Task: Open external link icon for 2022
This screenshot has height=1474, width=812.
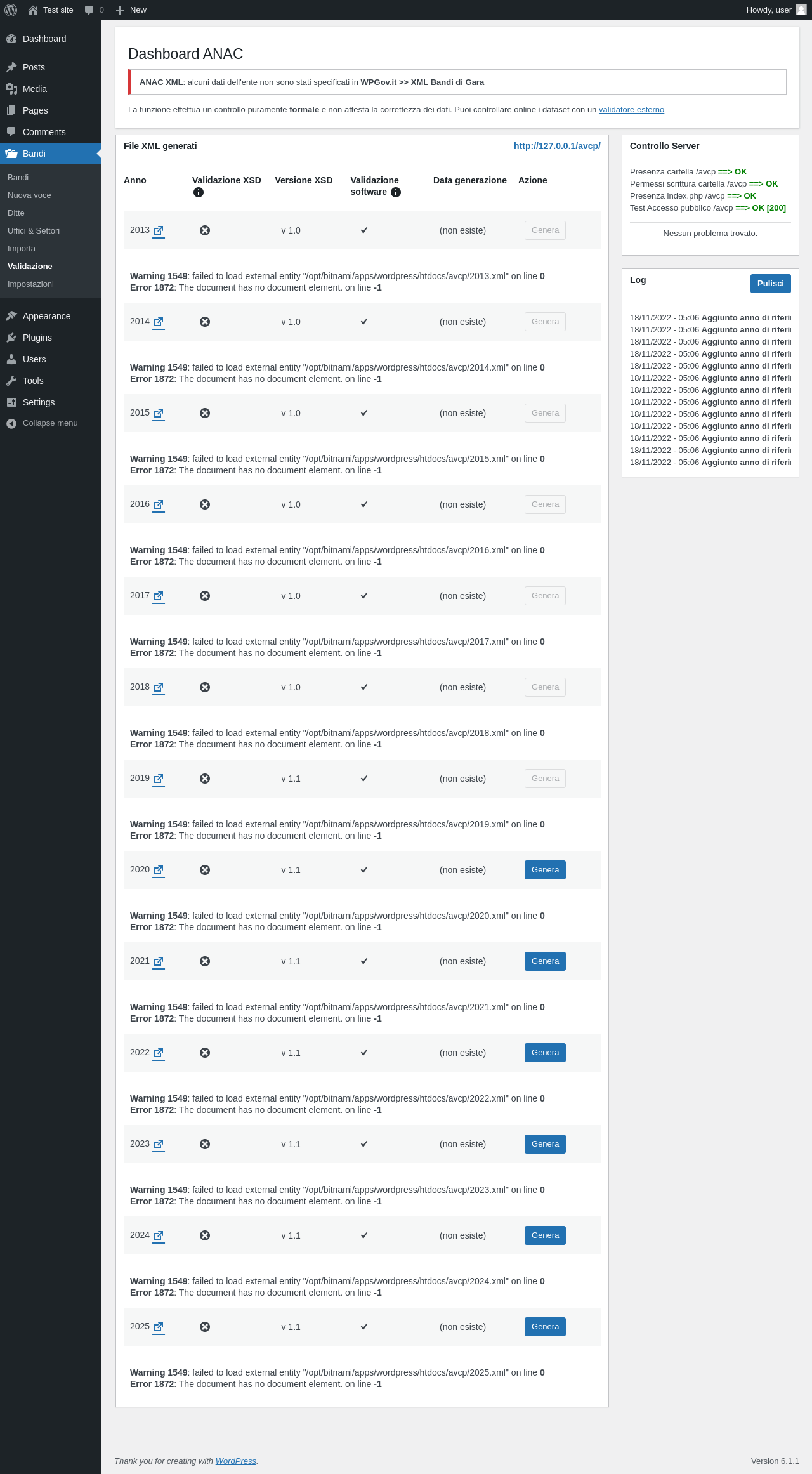Action: tap(159, 1053)
